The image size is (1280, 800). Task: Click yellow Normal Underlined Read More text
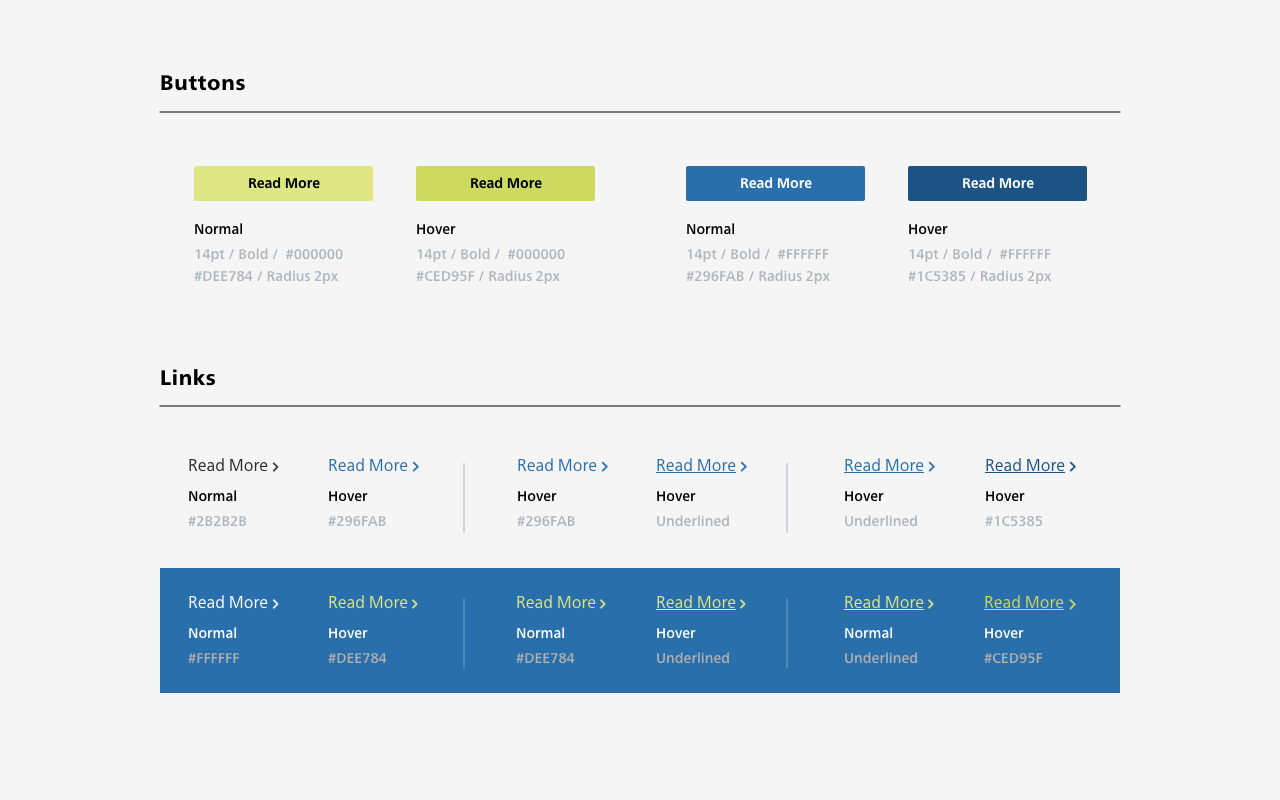point(883,603)
